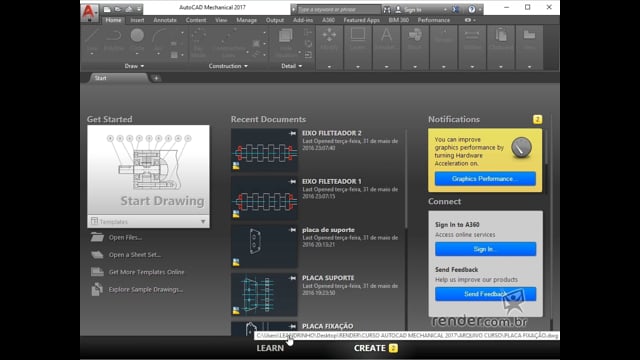Pin the EIXO FILETEADOR 1 document
Viewport: 640px width, 360px height.
(292, 181)
